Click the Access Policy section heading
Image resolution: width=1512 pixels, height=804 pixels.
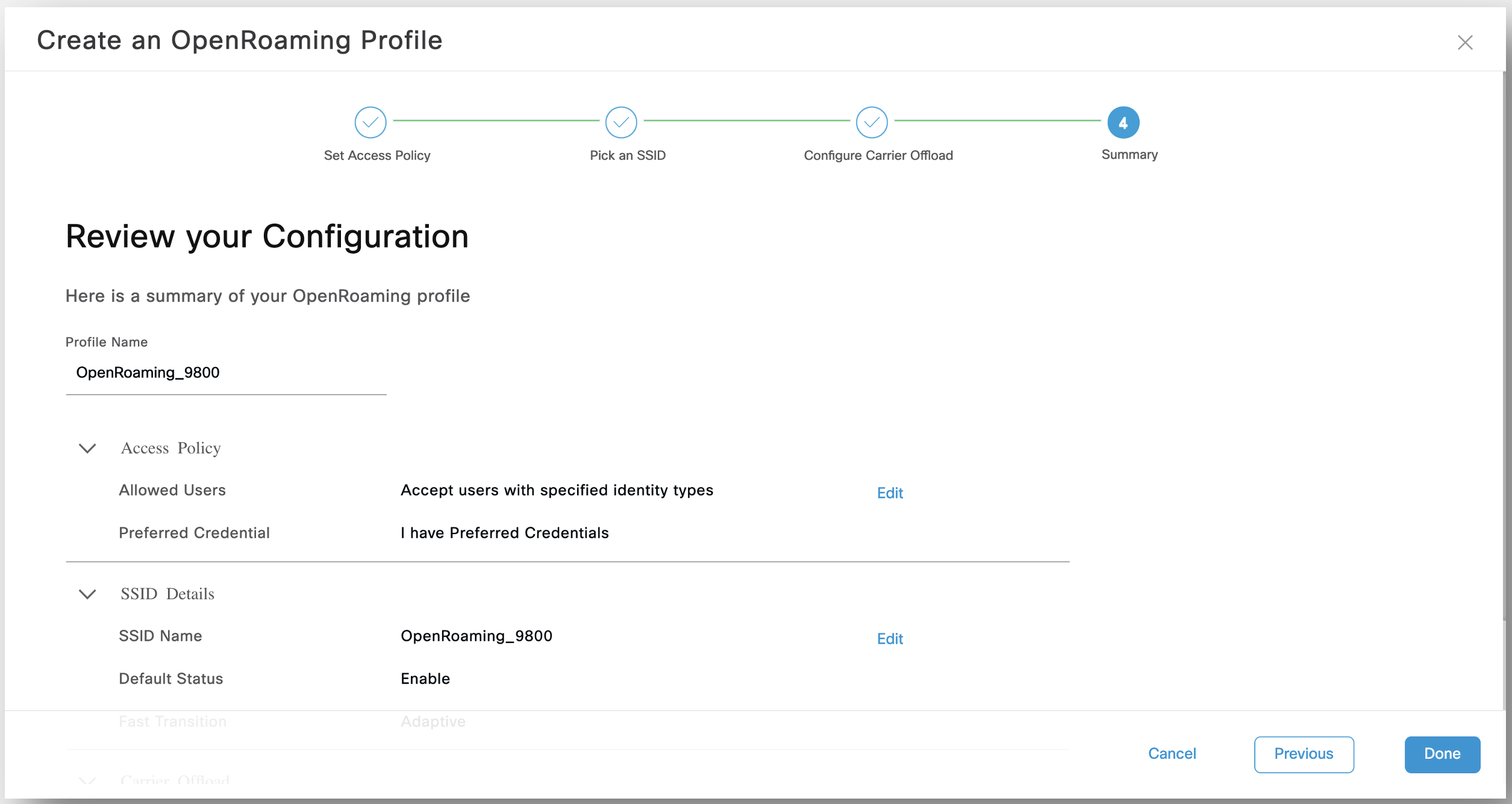[x=170, y=448]
